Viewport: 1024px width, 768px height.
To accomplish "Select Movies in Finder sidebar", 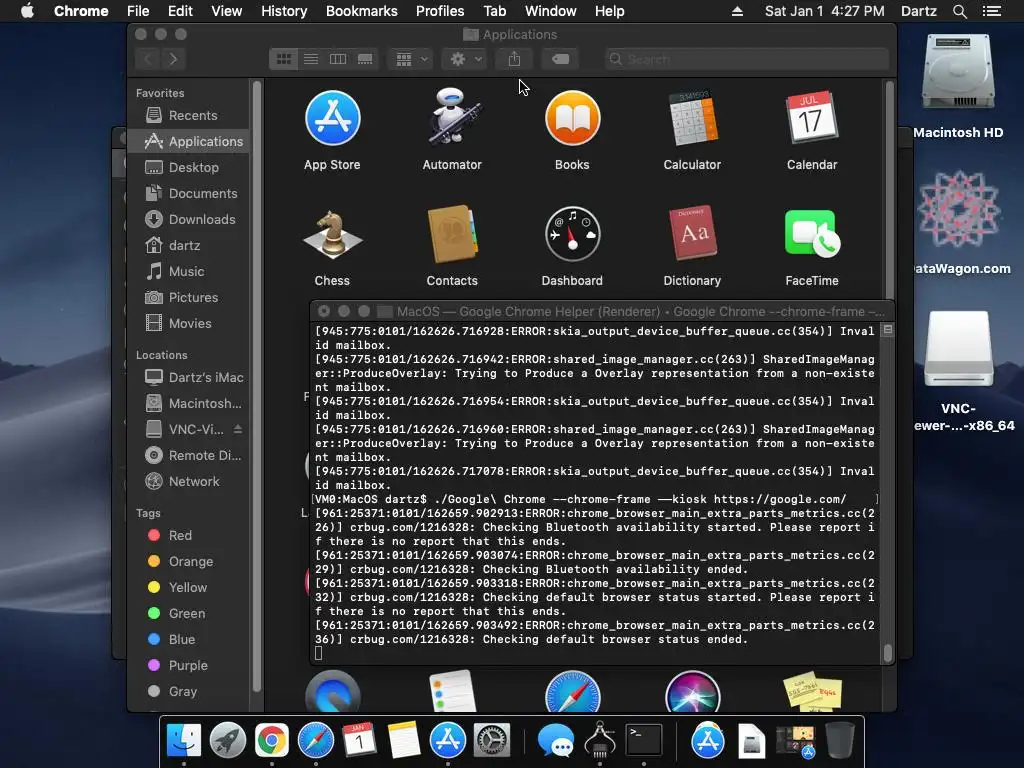I will pos(188,323).
